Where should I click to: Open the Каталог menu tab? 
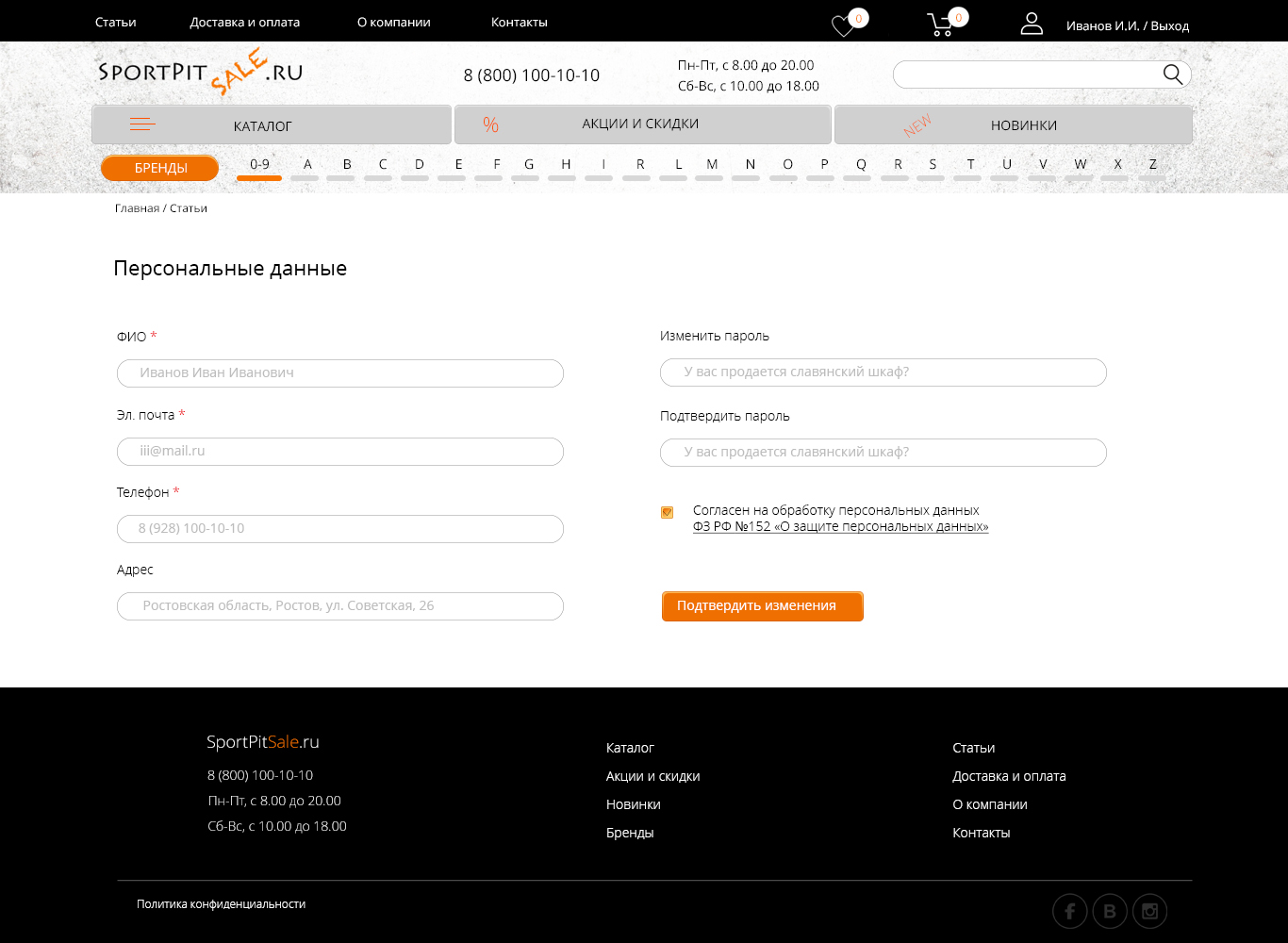tap(272, 124)
